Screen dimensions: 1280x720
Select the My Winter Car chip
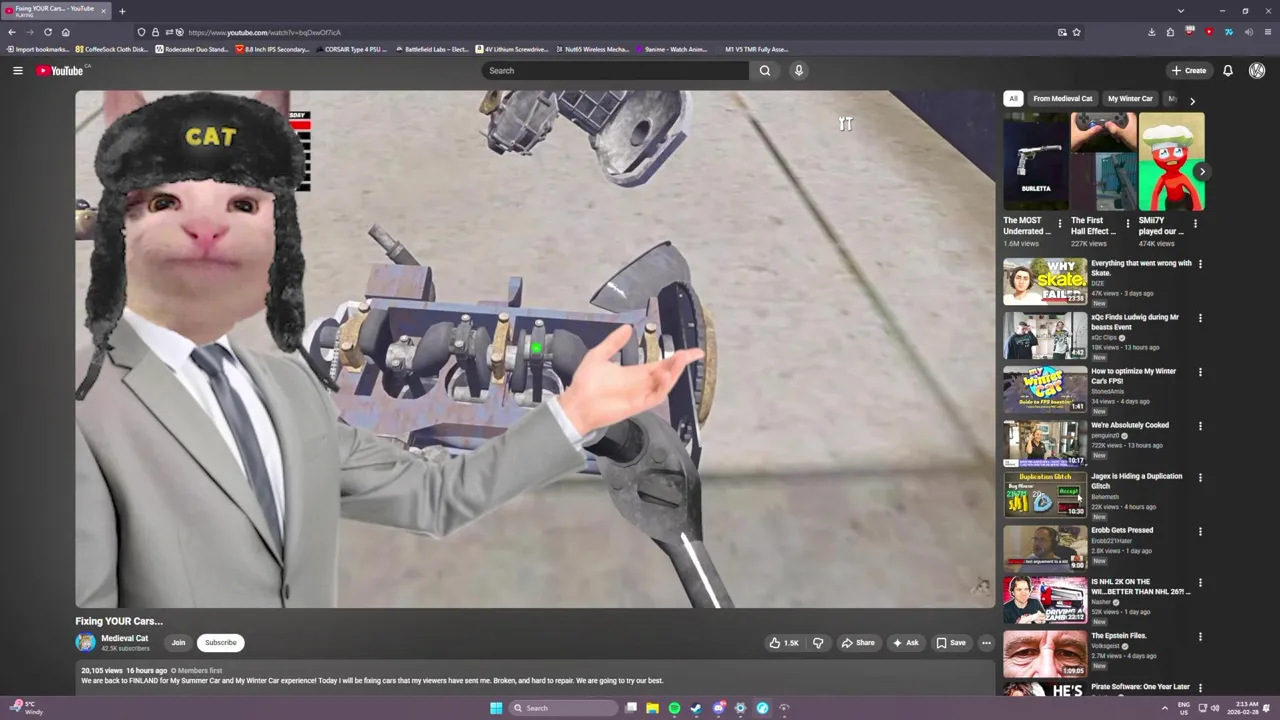pos(1130,98)
